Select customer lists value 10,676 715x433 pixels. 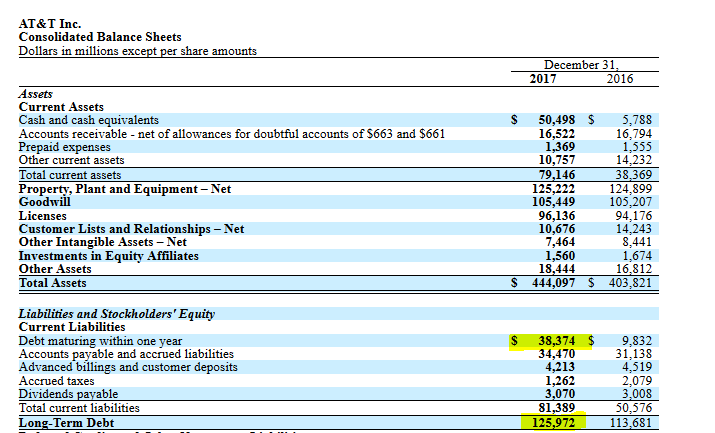pyautogui.click(x=556, y=229)
